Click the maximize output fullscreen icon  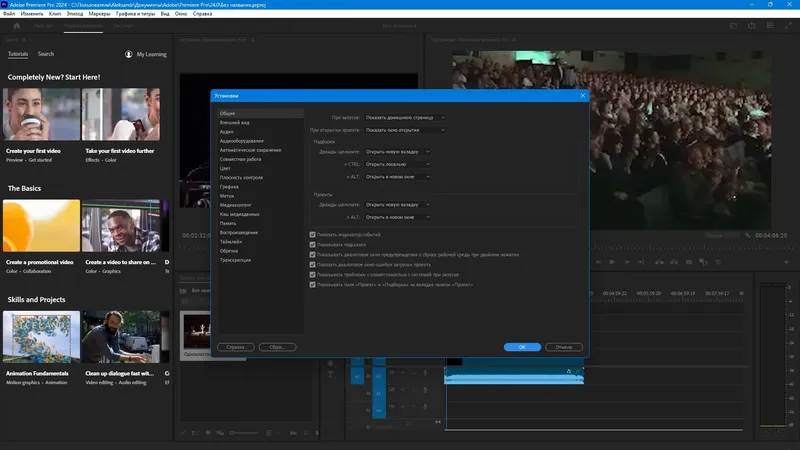click(x=788, y=26)
